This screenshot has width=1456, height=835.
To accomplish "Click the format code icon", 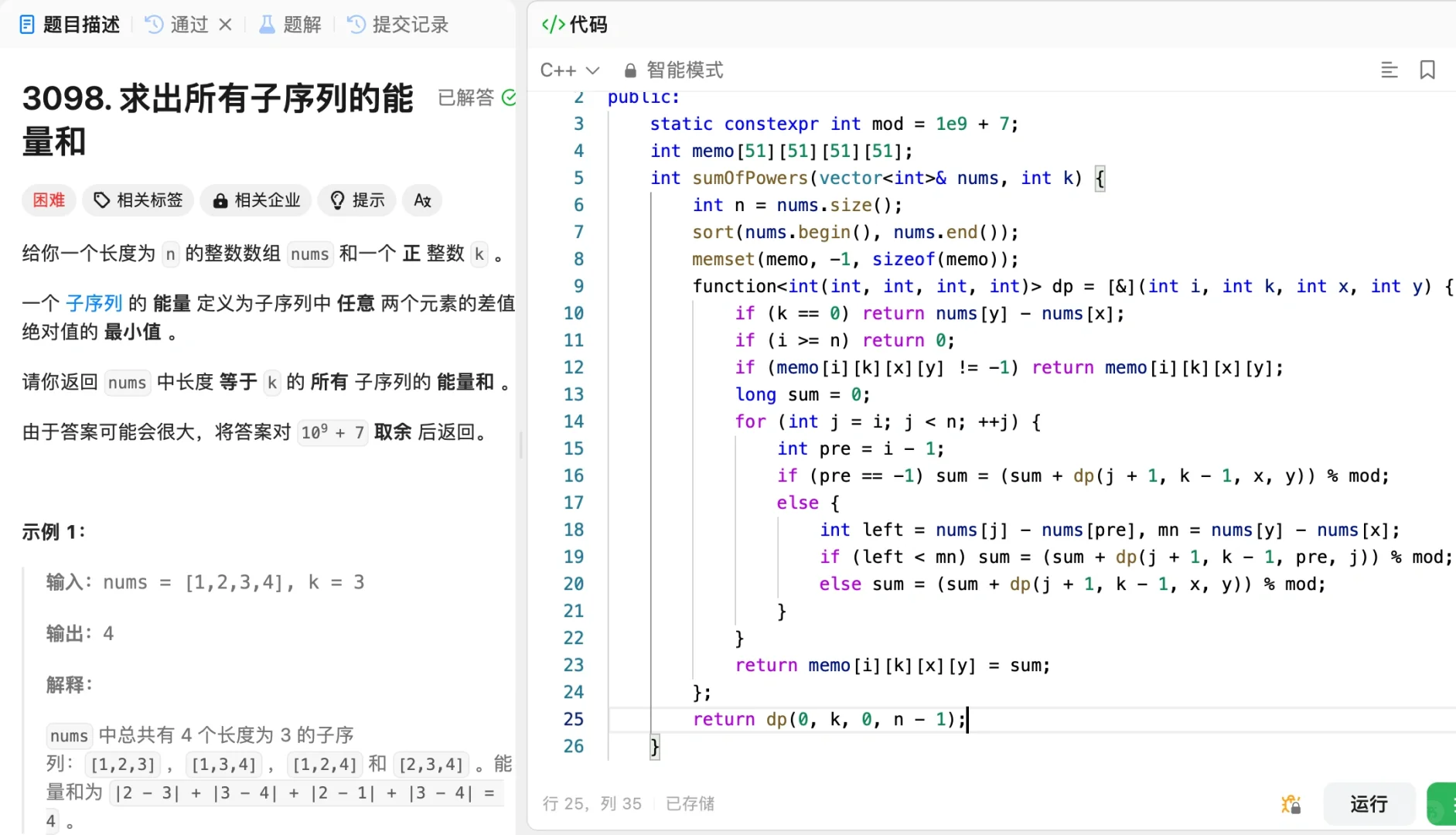I will 1390,70.
